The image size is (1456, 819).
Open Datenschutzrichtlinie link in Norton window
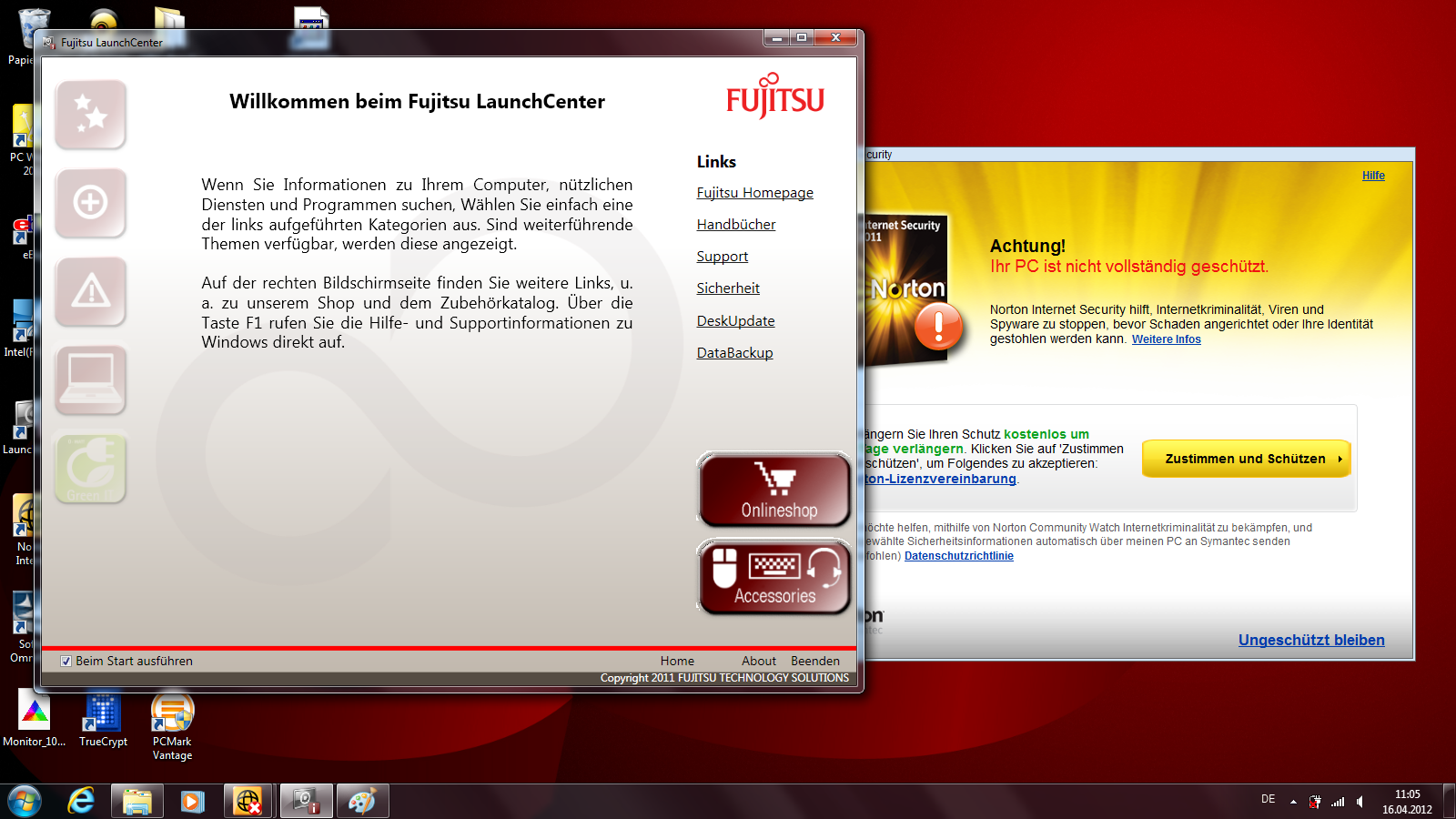click(x=958, y=556)
